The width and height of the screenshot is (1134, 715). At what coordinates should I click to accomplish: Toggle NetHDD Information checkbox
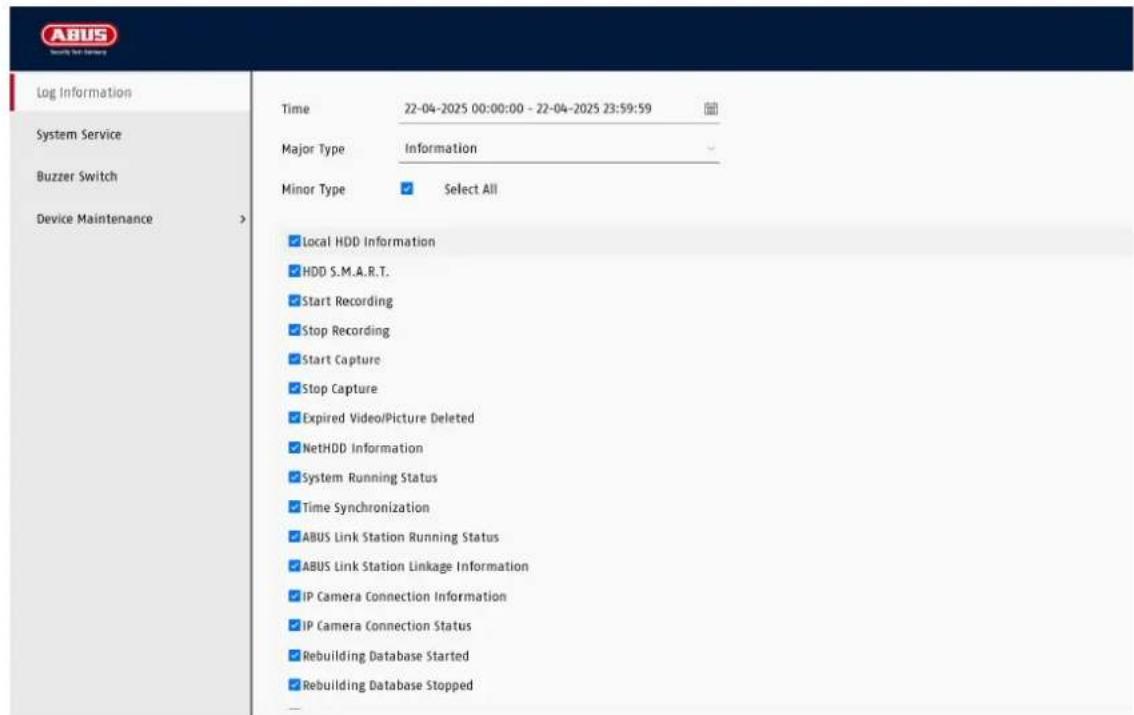(x=294, y=448)
